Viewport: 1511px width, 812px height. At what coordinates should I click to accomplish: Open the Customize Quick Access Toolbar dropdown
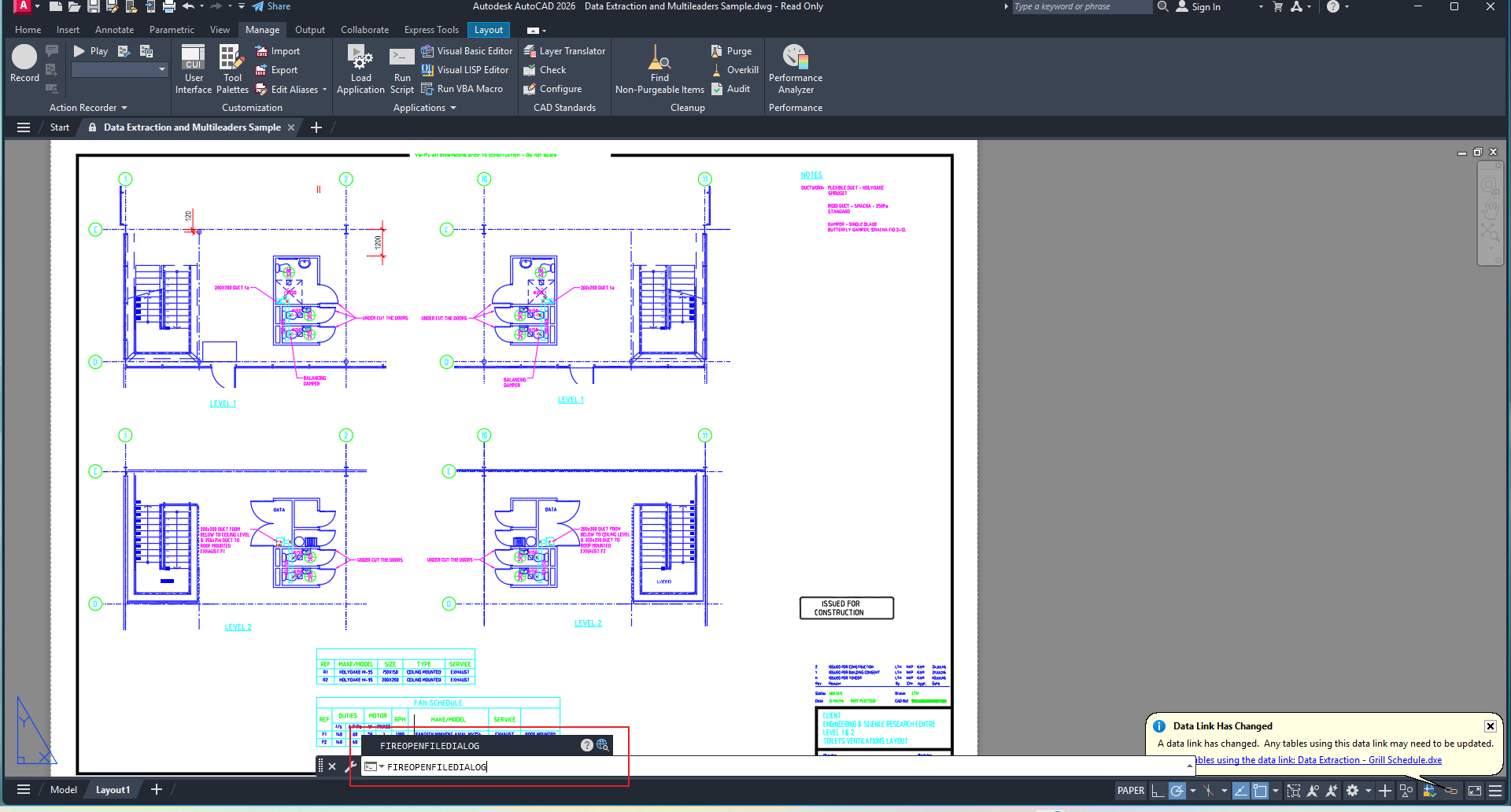242,6
